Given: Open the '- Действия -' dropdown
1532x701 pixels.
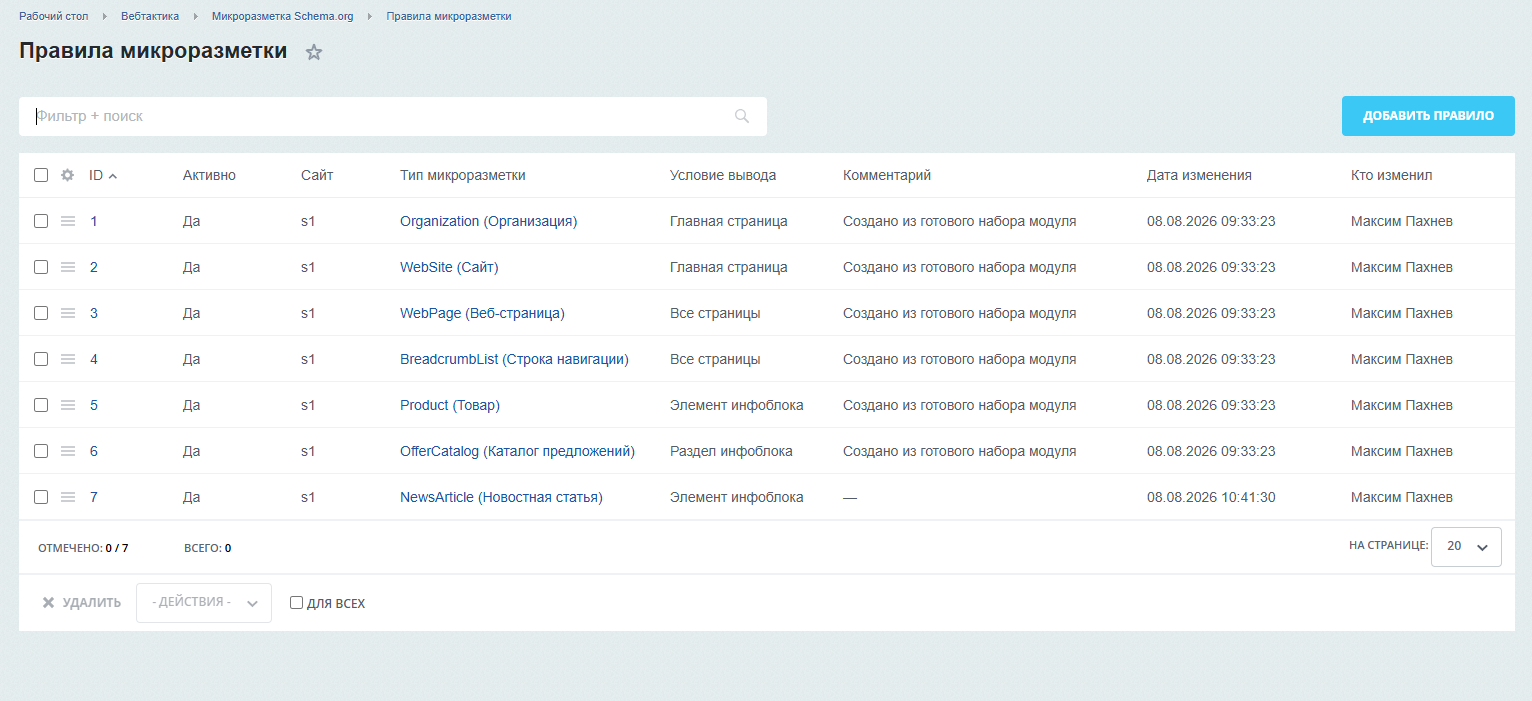Looking at the screenshot, I should (204, 603).
